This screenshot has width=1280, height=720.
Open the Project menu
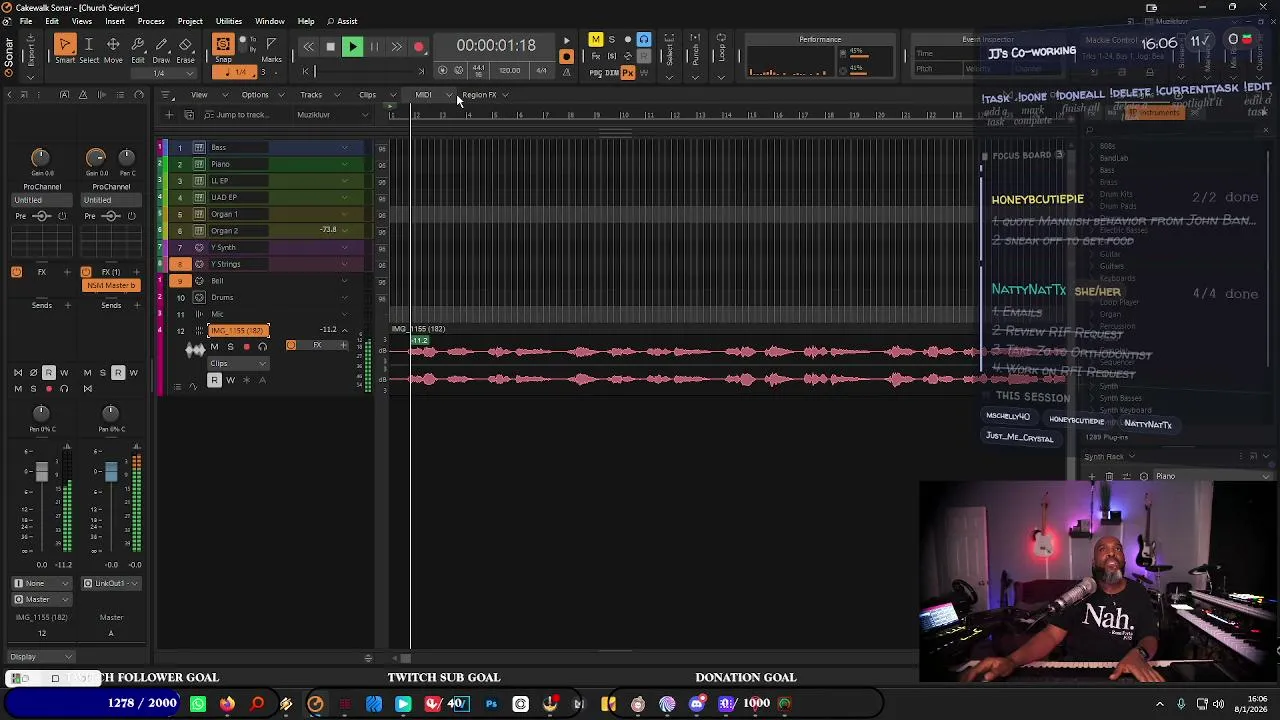tap(190, 21)
